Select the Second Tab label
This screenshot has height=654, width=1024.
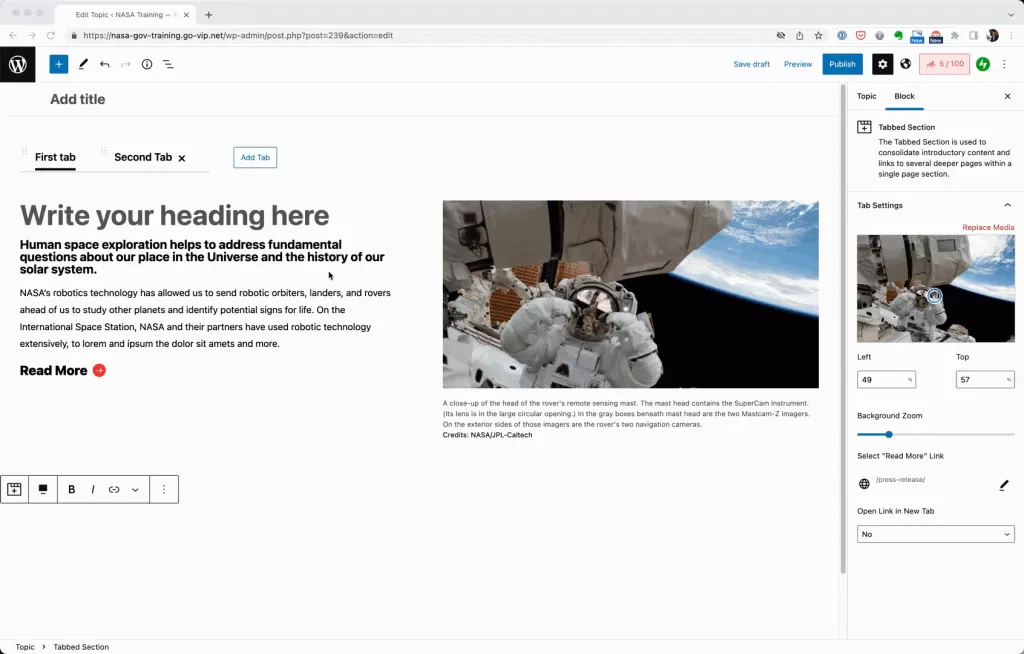coord(143,157)
